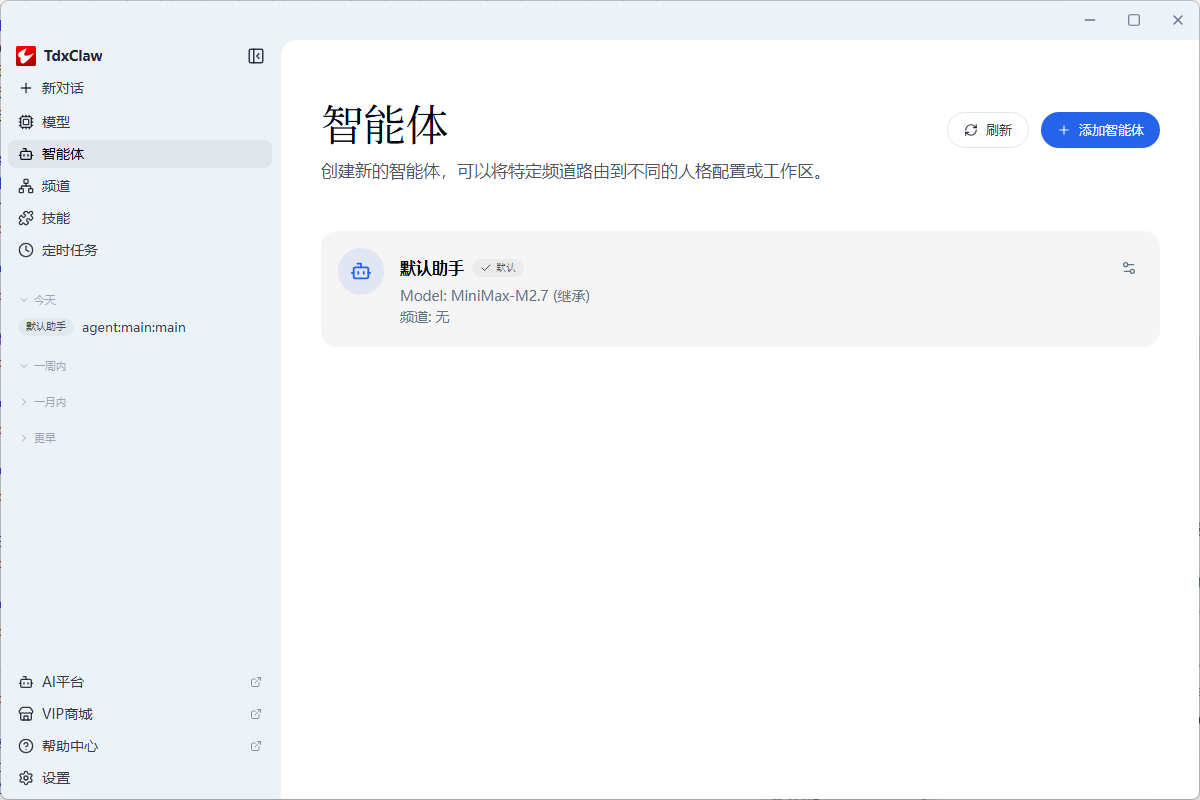This screenshot has width=1200, height=800.
Task: Click the store icon beside VIP商城
Action: click(26, 714)
